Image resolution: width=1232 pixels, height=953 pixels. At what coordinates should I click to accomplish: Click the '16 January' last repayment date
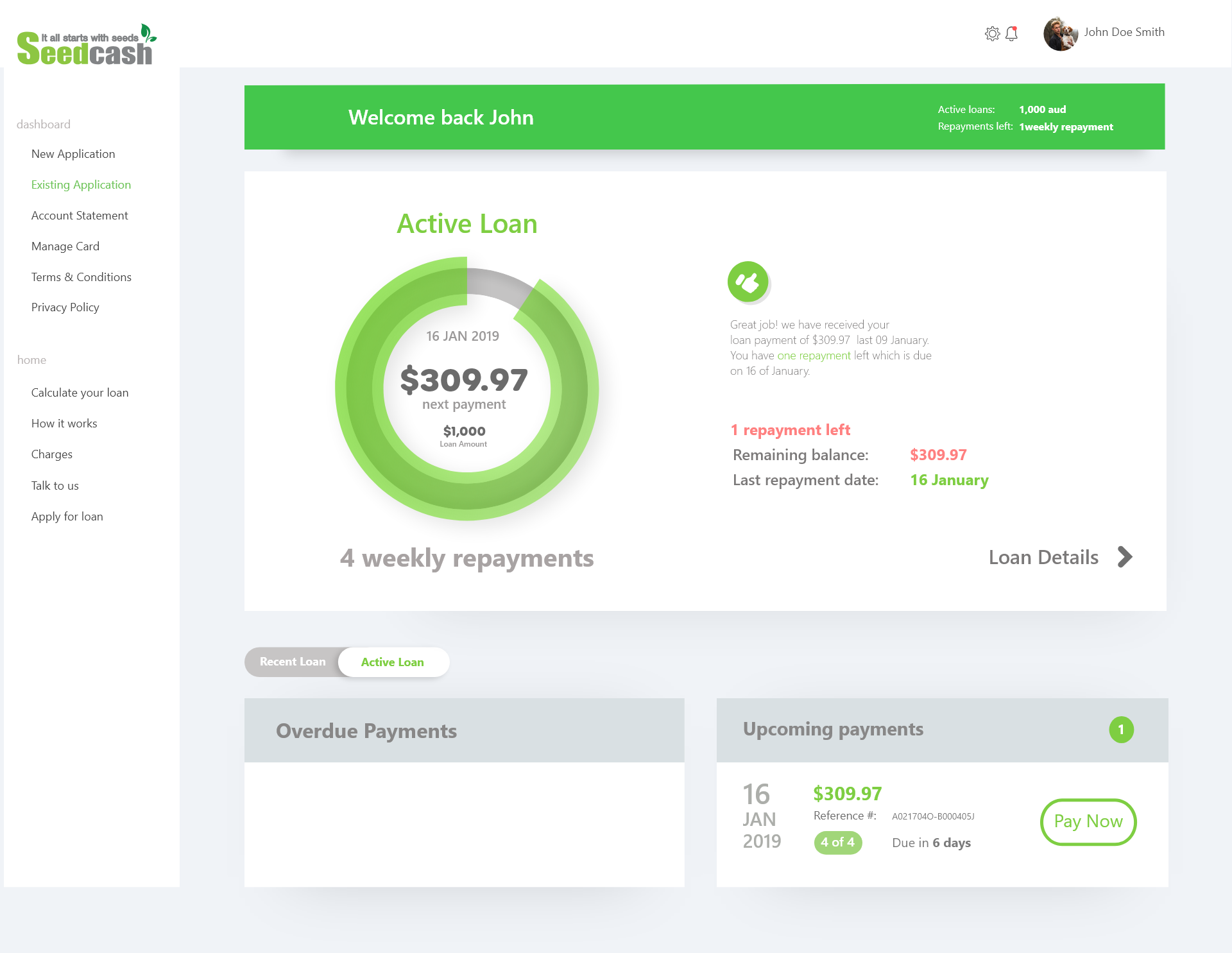click(949, 480)
